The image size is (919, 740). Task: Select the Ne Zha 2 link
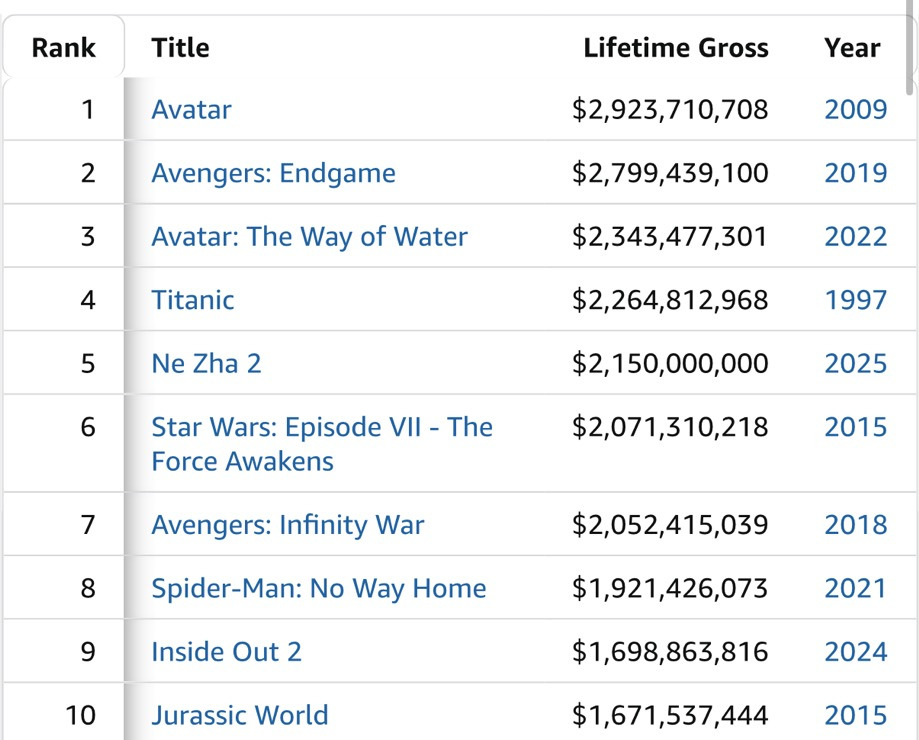(206, 363)
